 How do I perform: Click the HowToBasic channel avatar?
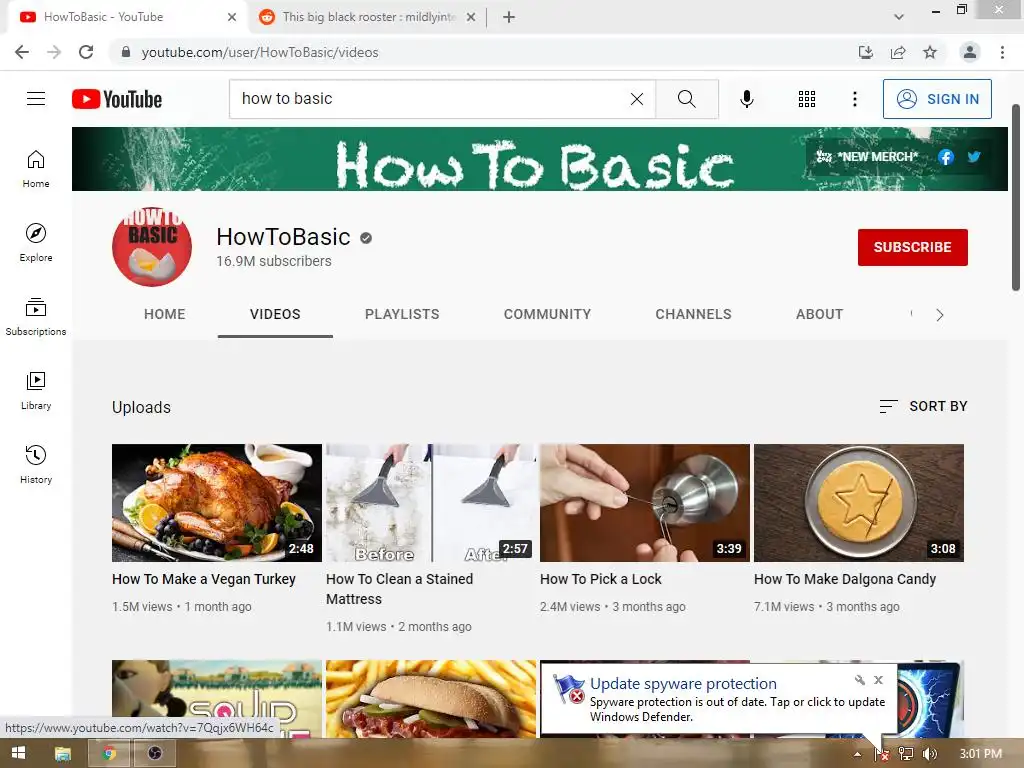click(x=152, y=247)
